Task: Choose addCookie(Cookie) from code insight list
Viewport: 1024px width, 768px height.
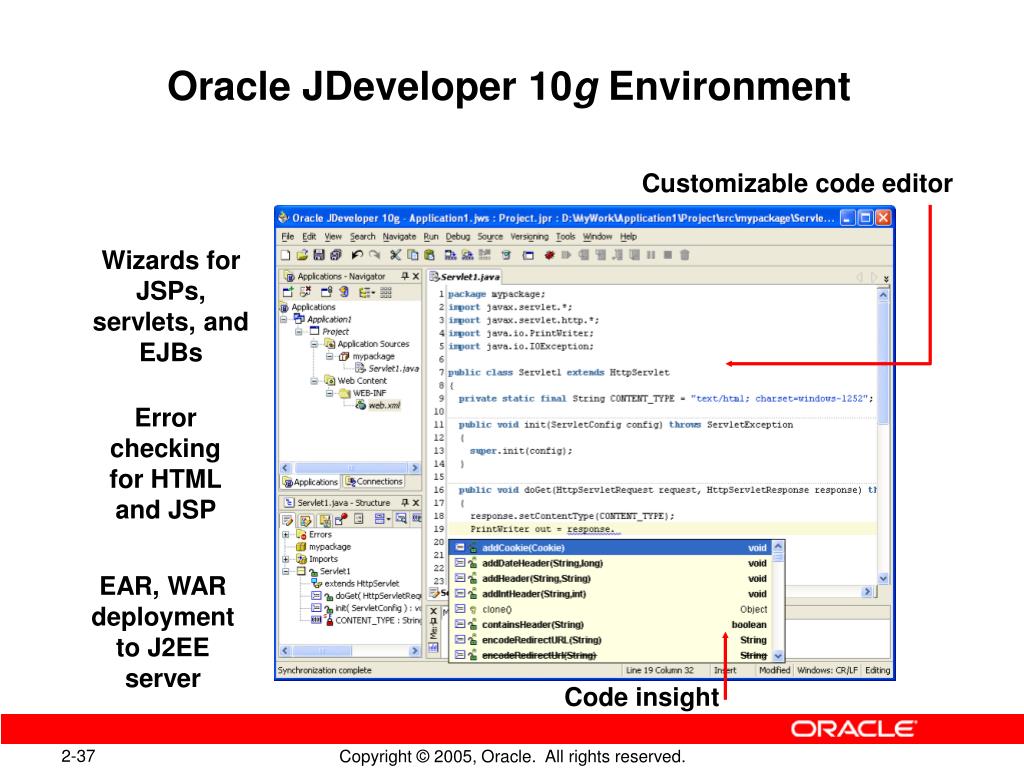Action: click(611, 548)
